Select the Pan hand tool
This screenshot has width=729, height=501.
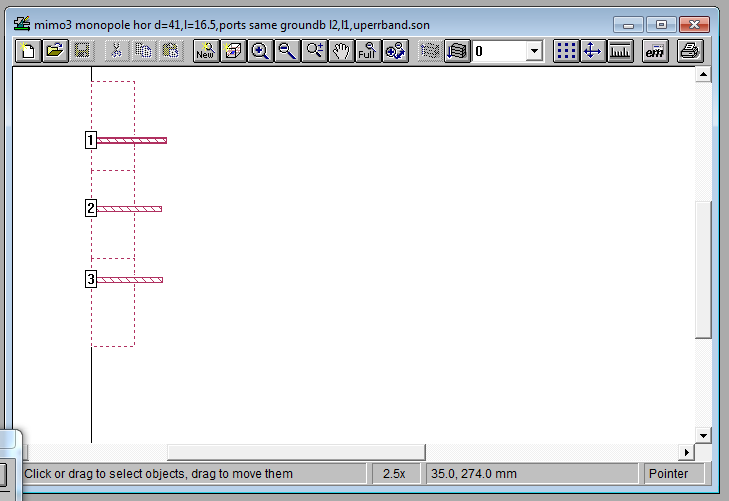(x=341, y=51)
